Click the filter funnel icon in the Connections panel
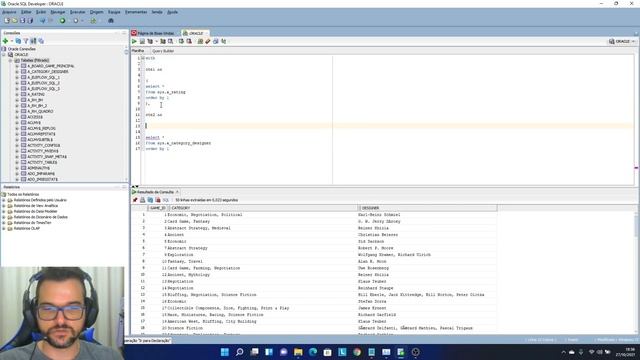Viewport: 640px width, 360px height. (26, 41)
